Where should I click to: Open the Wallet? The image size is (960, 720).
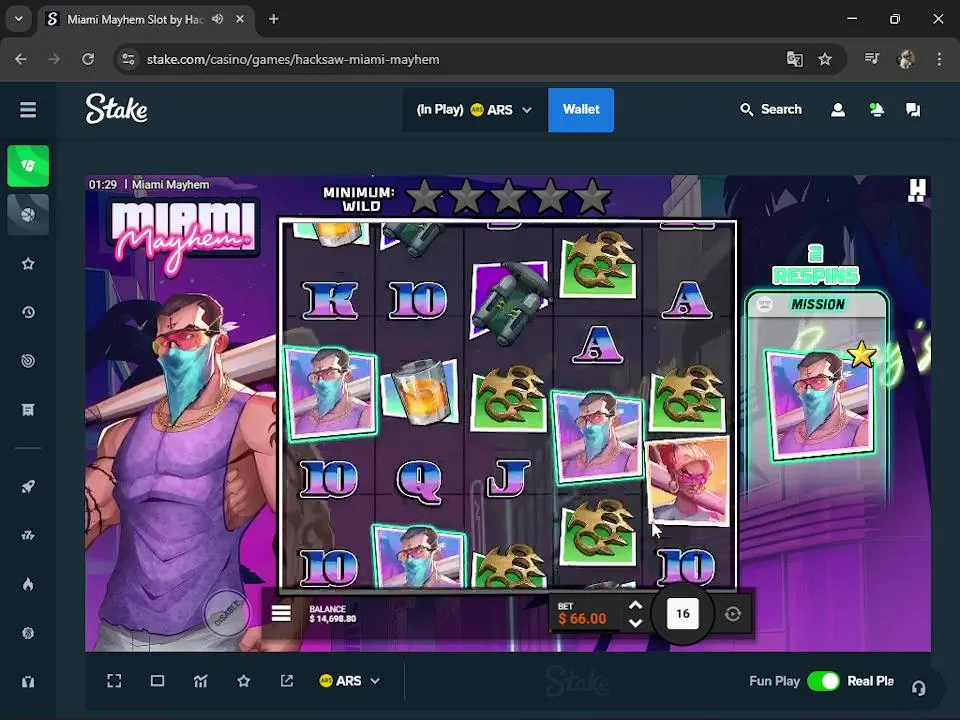coord(581,110)
